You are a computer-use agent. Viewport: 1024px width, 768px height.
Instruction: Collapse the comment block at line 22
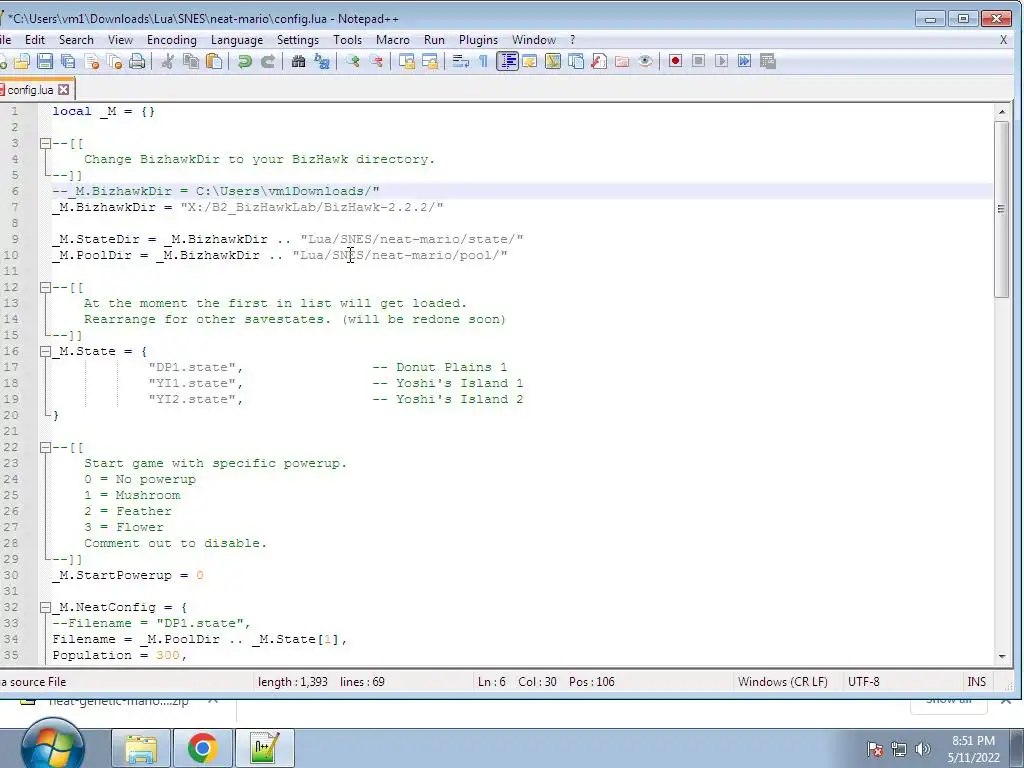[x=45, y=447]
